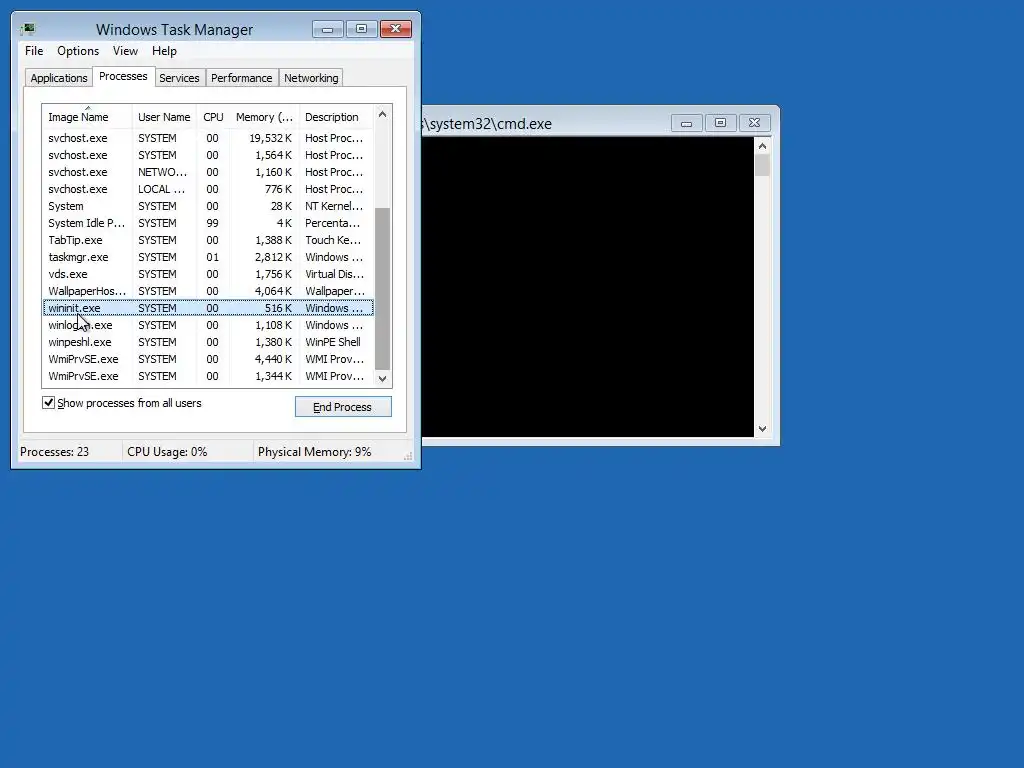Click the Virtual Dis... description cell
Image resolution: width=1024 pixels, height=768 pixels.
coord(334,274)
